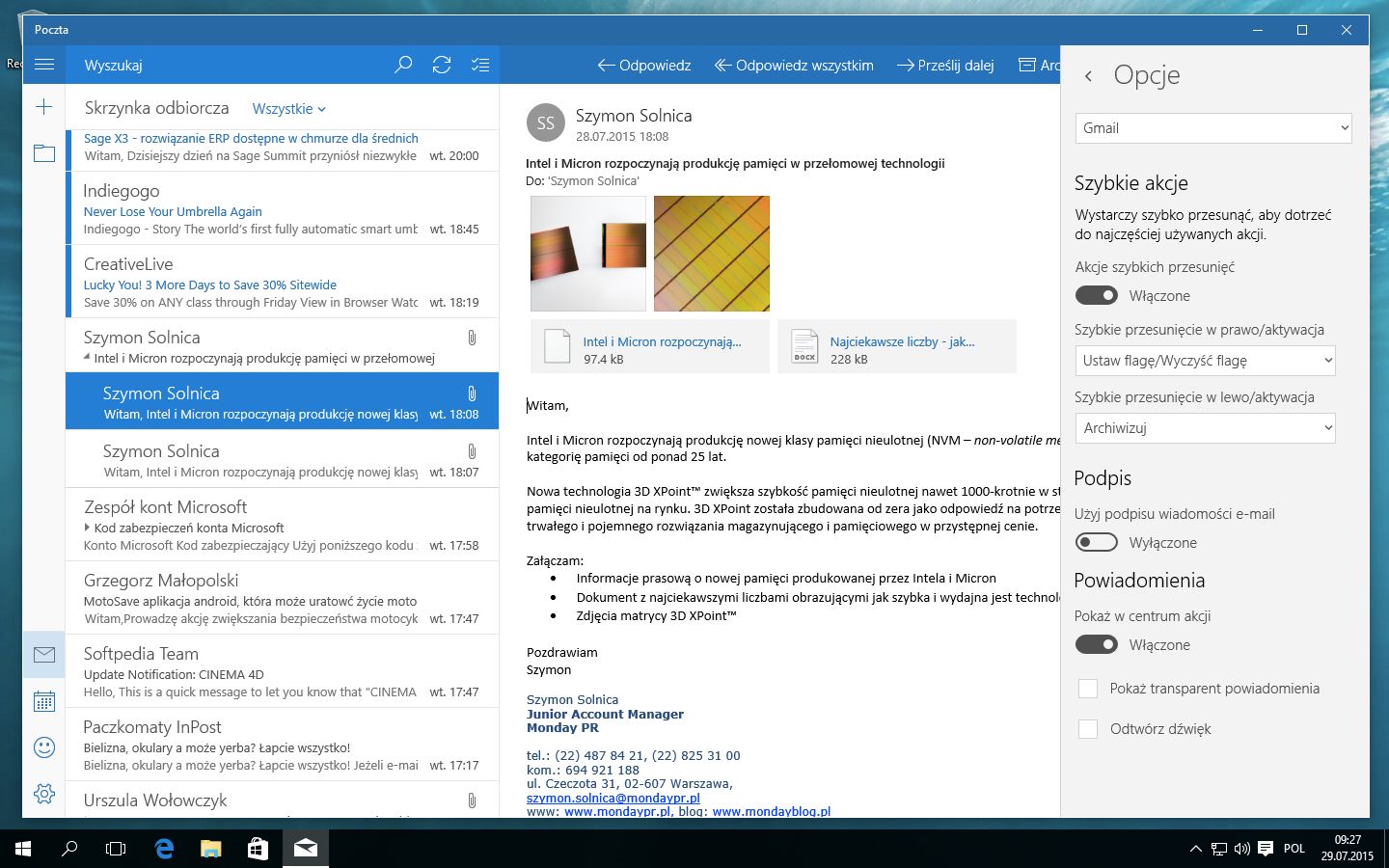The width and height of the screenshot is (1389, 868).
Task: Click the SS sender avatar
Action: click(x=545, y=122)
